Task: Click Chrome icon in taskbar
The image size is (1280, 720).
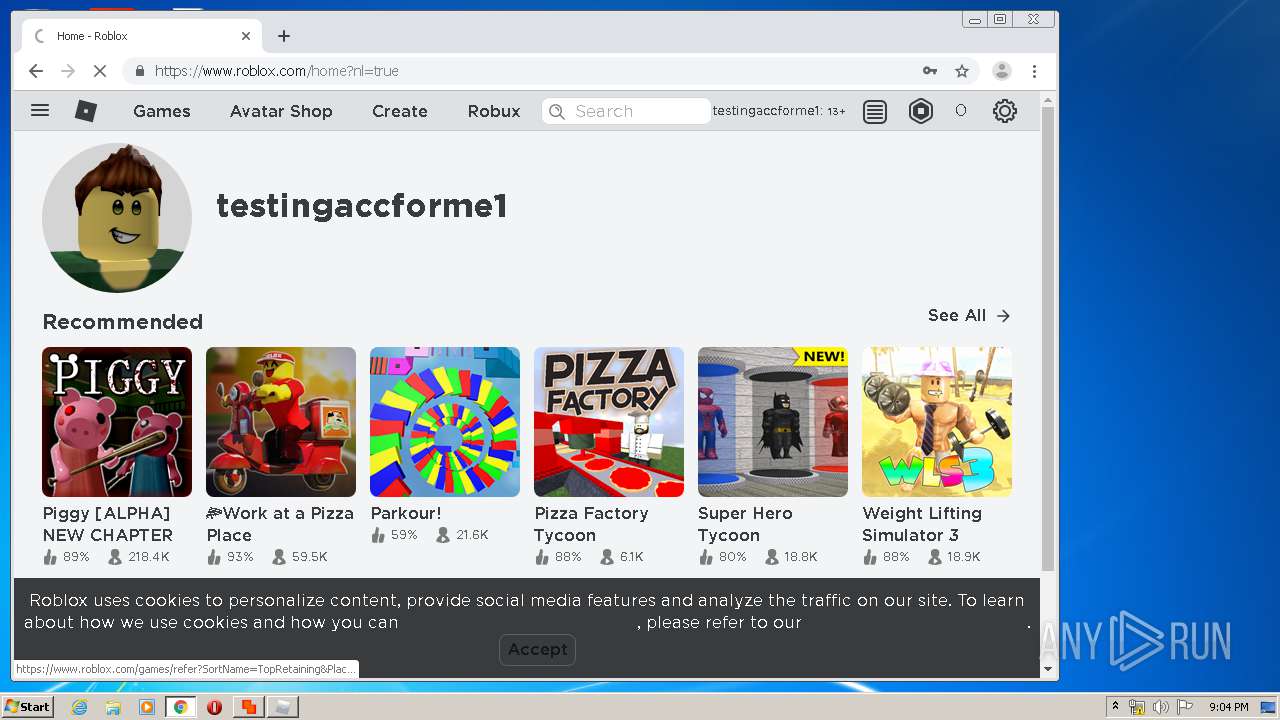Action: 180,707
